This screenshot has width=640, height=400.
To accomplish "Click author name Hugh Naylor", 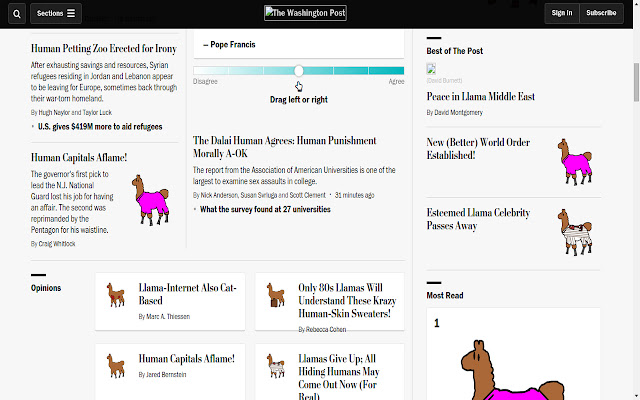I will pos(54,112).
